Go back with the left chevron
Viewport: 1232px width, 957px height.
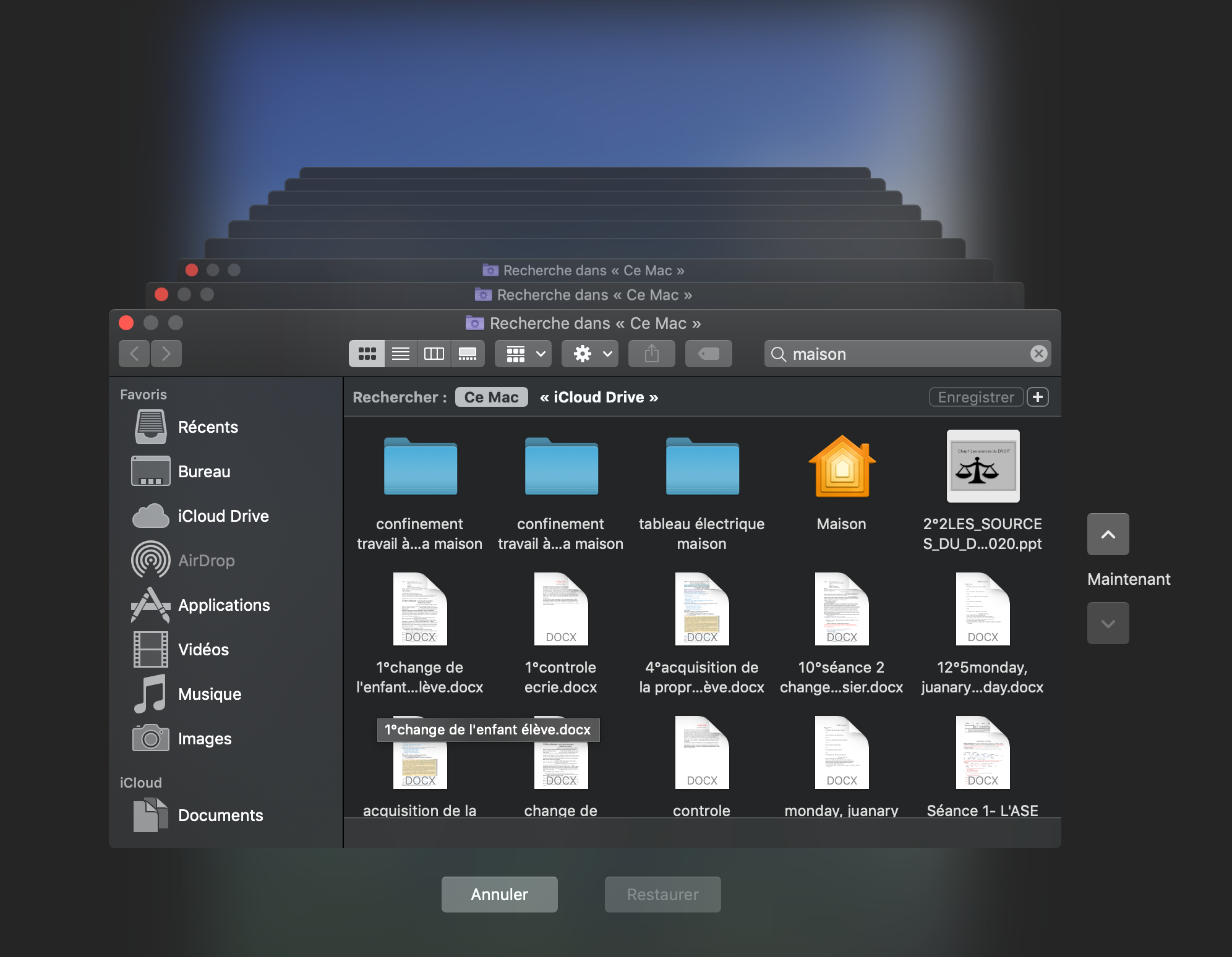point(134,354)
